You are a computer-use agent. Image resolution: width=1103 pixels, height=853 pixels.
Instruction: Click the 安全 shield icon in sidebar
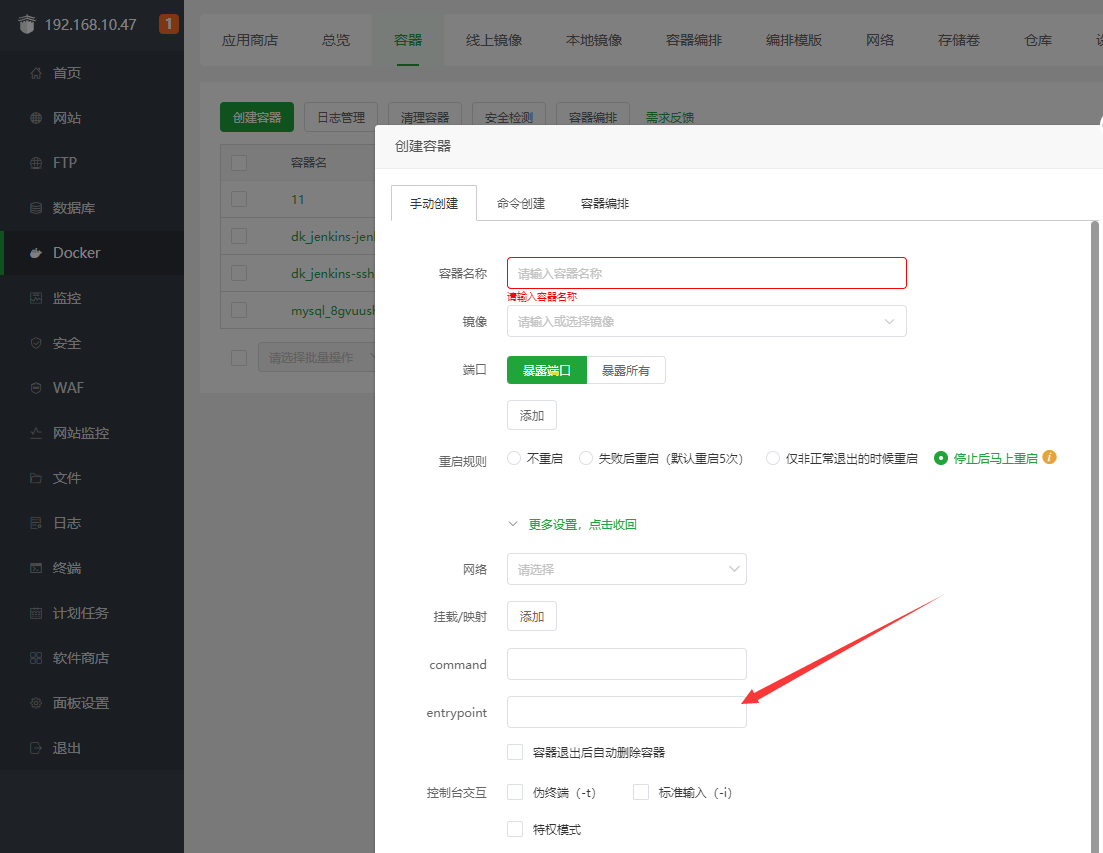coord(36,343)
